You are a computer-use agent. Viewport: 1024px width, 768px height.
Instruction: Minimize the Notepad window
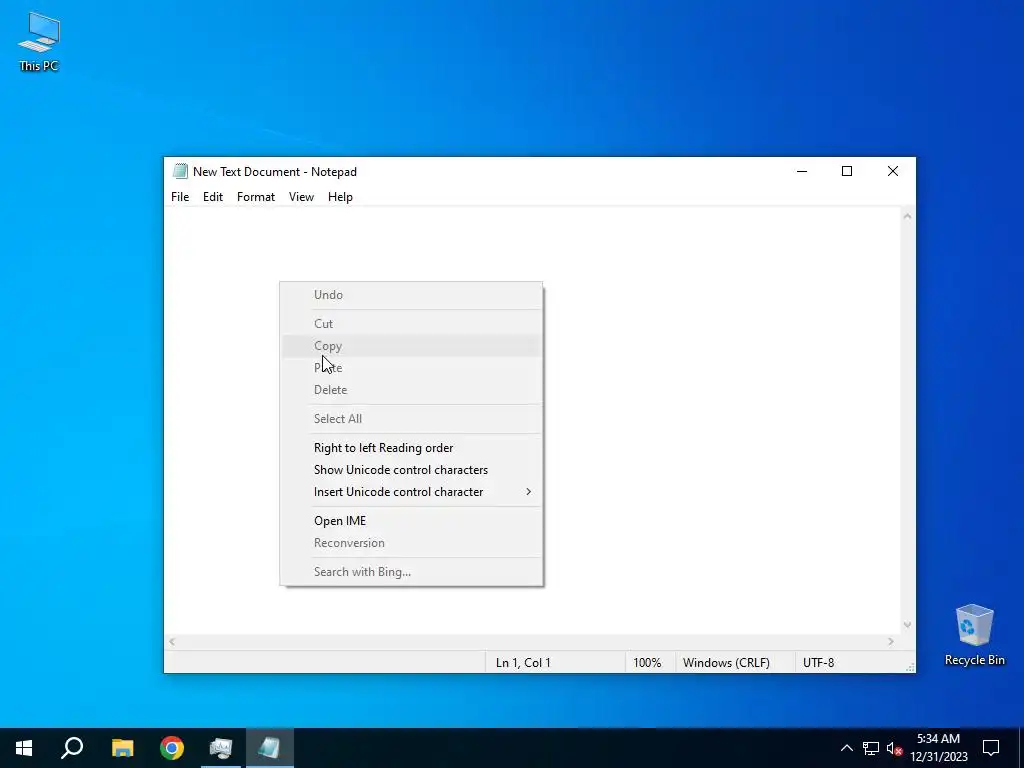(x=802, y=171)
